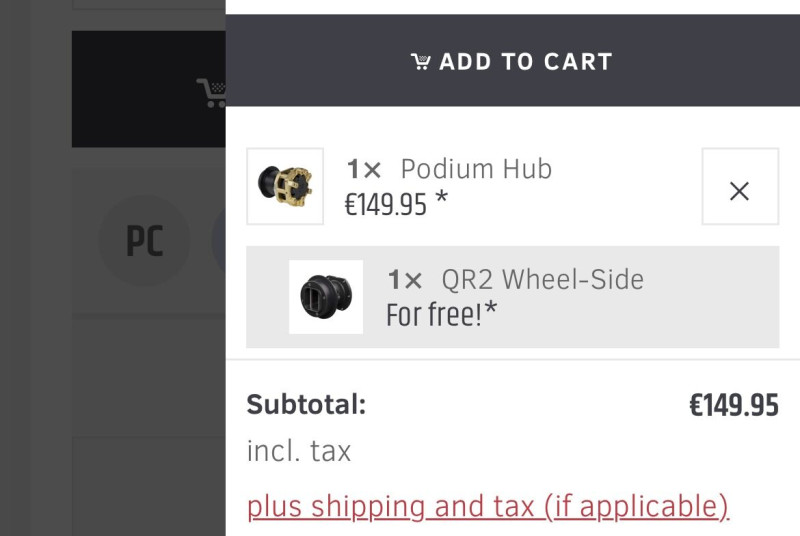
Task: Open the plus shipping and tax link
Action: 488,506
